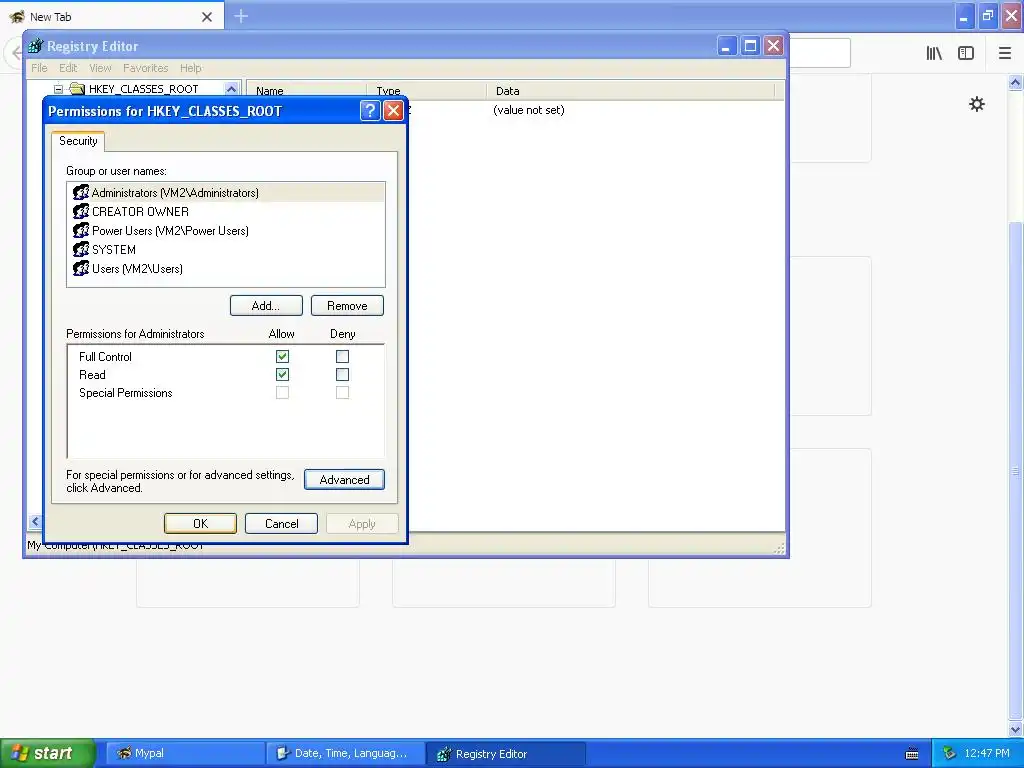Select Users (VM2\Users) group icon
The height and width of the screenshot is (768, 1024).
tap(81, 268)
